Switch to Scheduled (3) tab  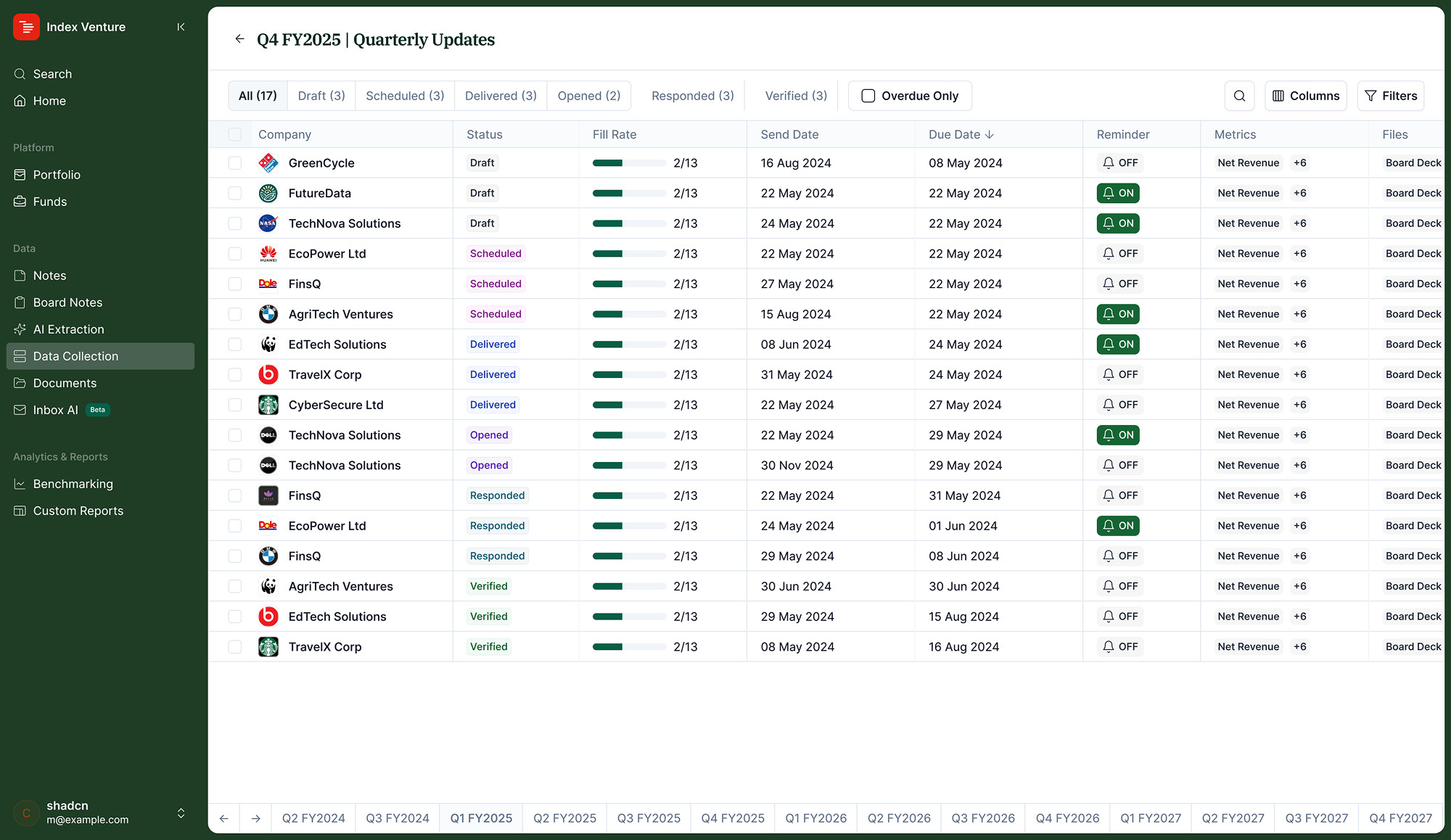click(405, 96)
